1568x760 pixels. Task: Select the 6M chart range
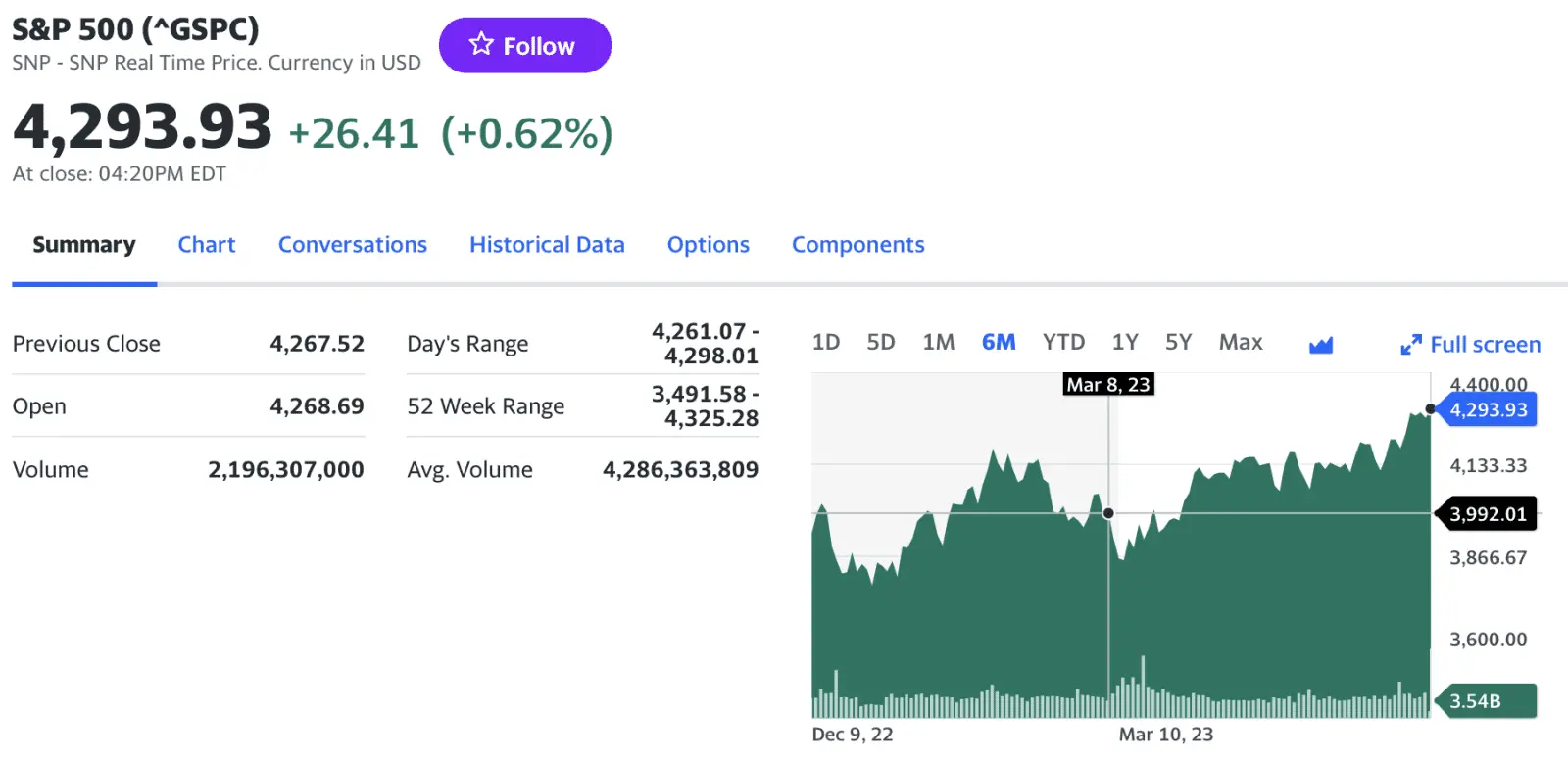click(x=999, y=343)
